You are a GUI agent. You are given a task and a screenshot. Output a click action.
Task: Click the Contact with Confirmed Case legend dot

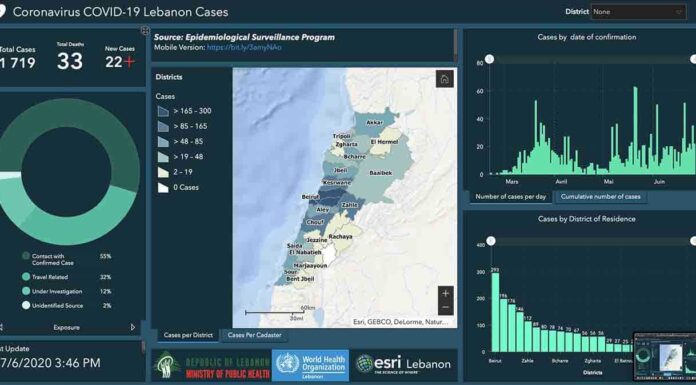point(26,256)
